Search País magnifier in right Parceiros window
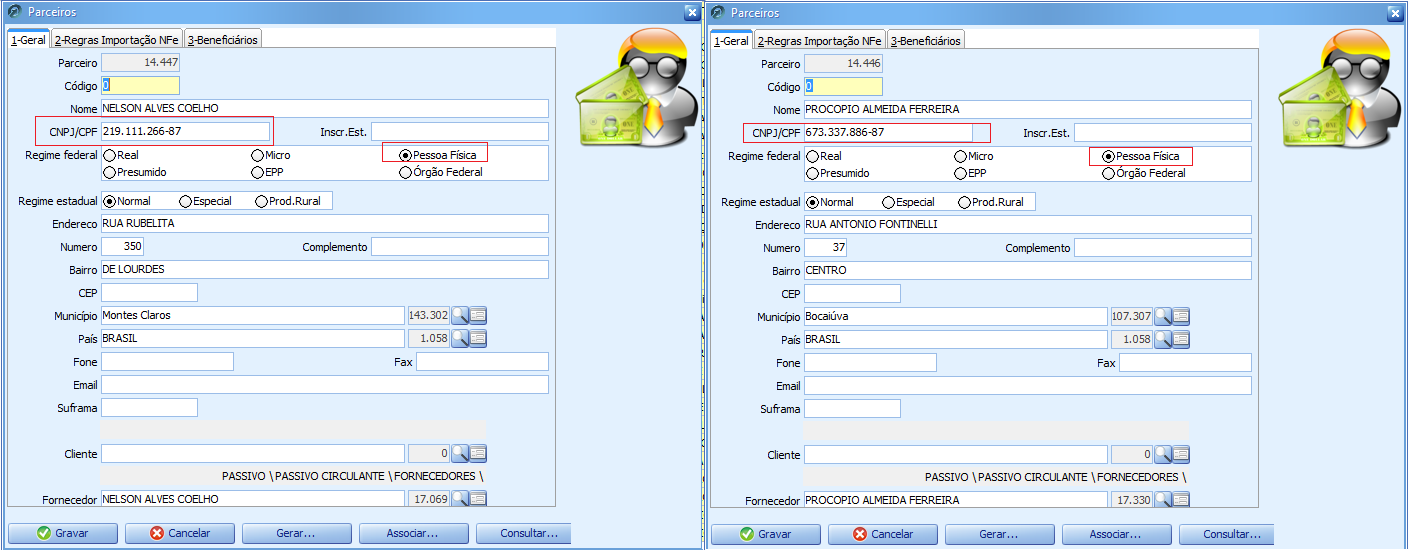Viewport: 1408px width, 550px height. tap(1163, 340)
